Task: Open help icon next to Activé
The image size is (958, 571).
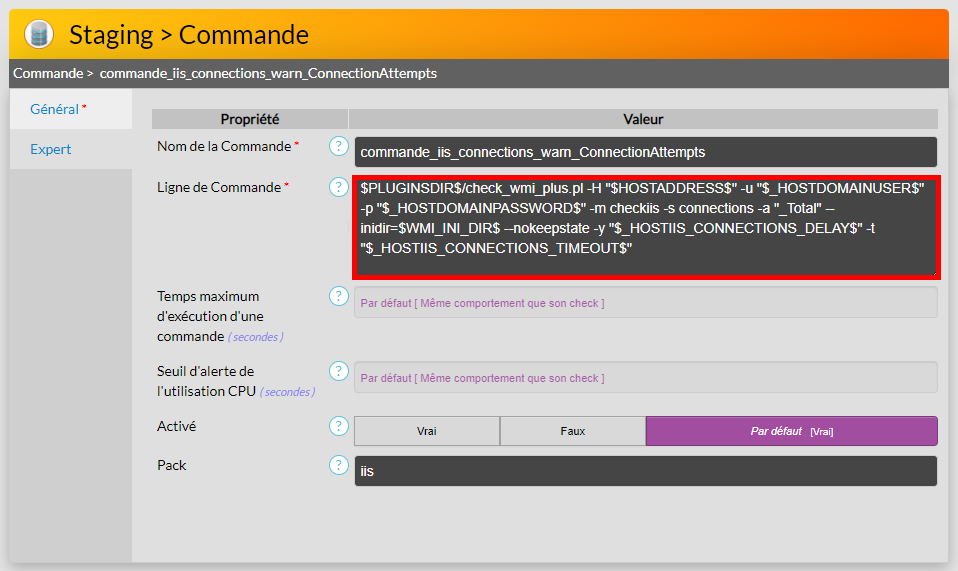Action: click(339, 426)
